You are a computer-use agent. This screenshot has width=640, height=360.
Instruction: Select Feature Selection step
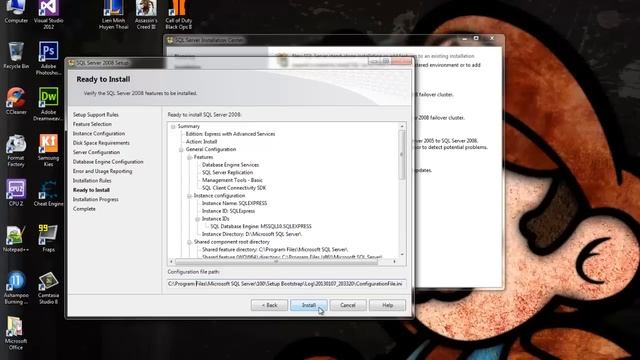92,124
